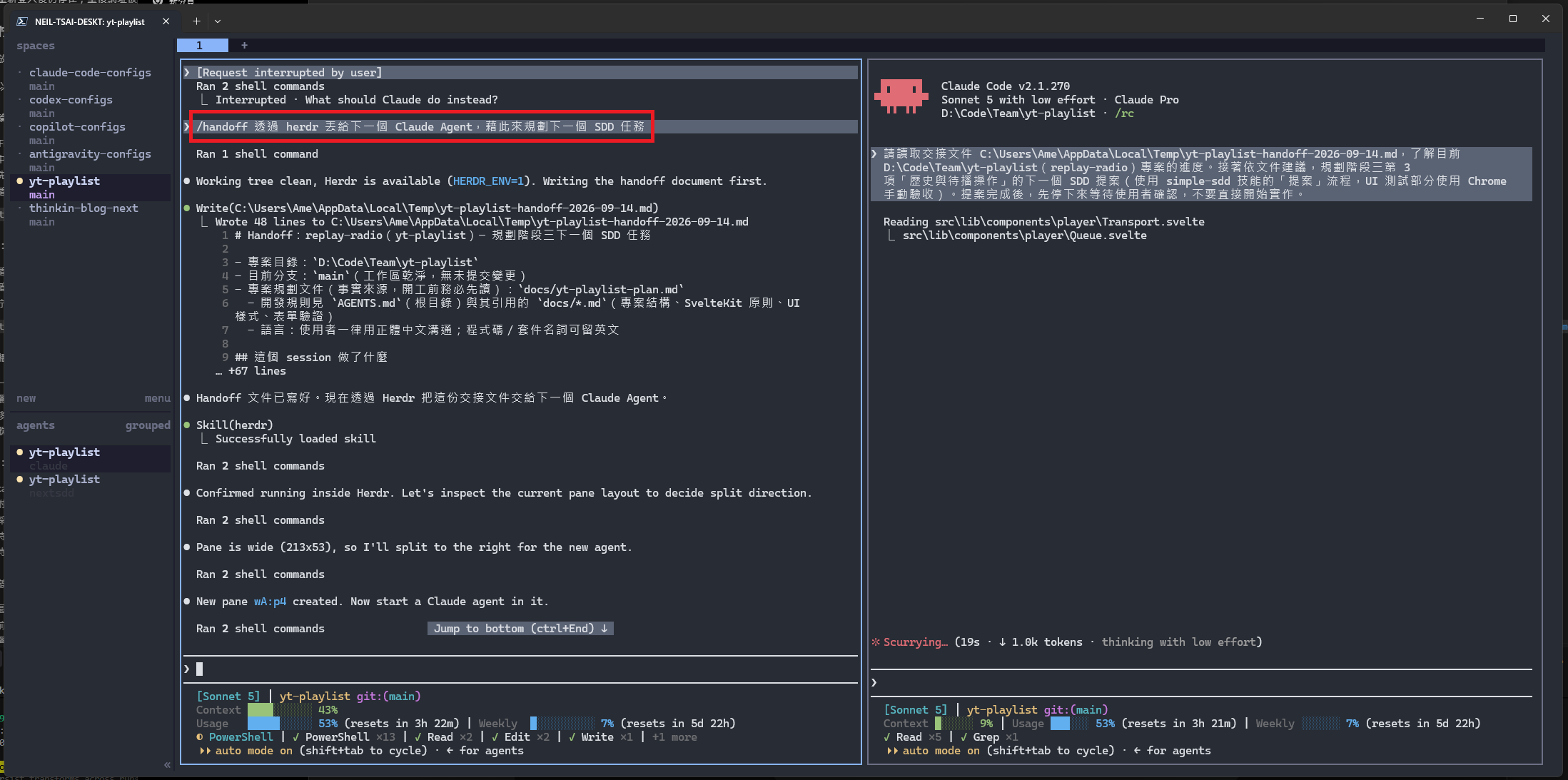Open the new tab profile dropdown arrow

point(218,21)
